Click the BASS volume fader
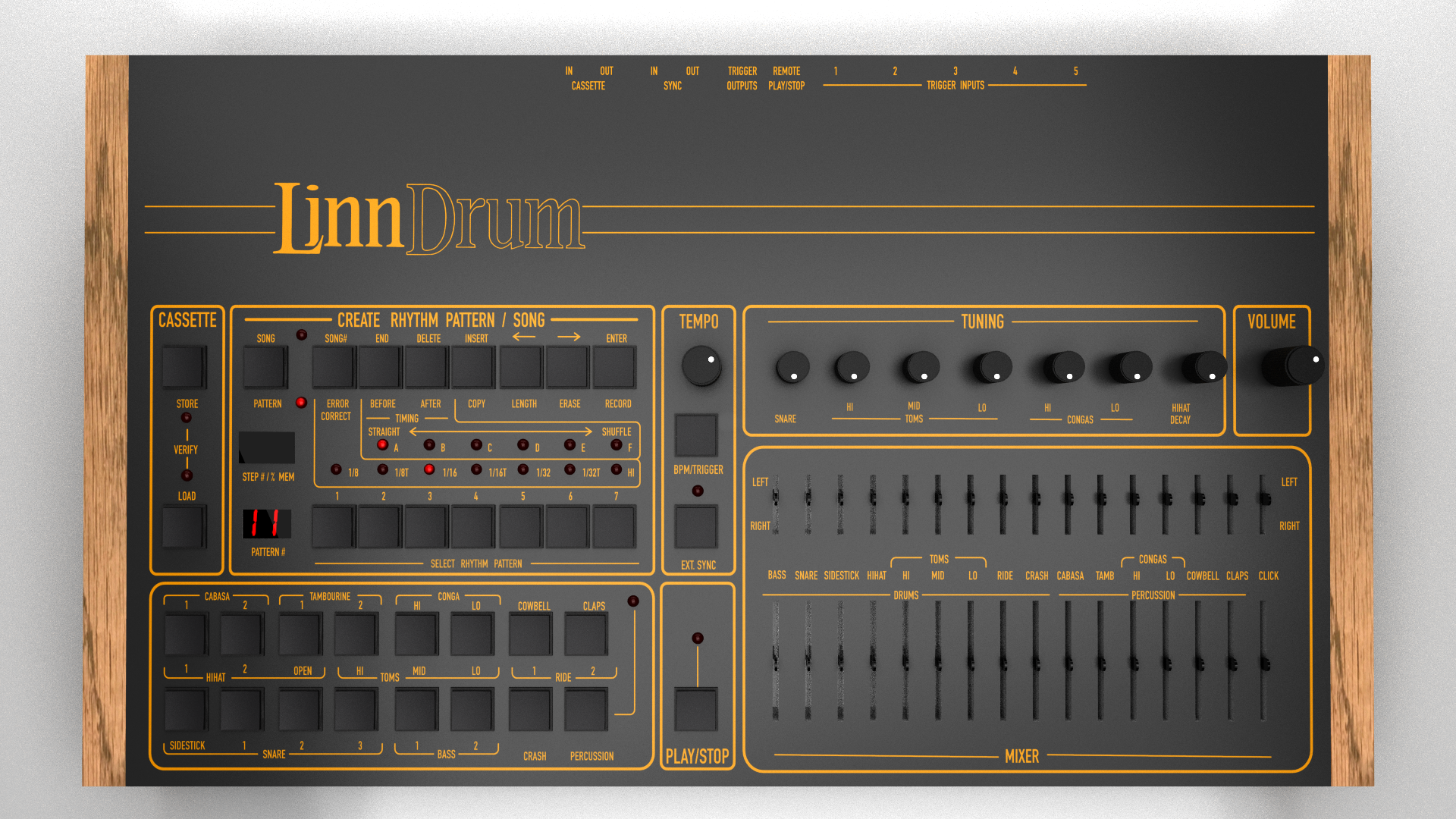The image size is (1456, 819). pos(775,660)
